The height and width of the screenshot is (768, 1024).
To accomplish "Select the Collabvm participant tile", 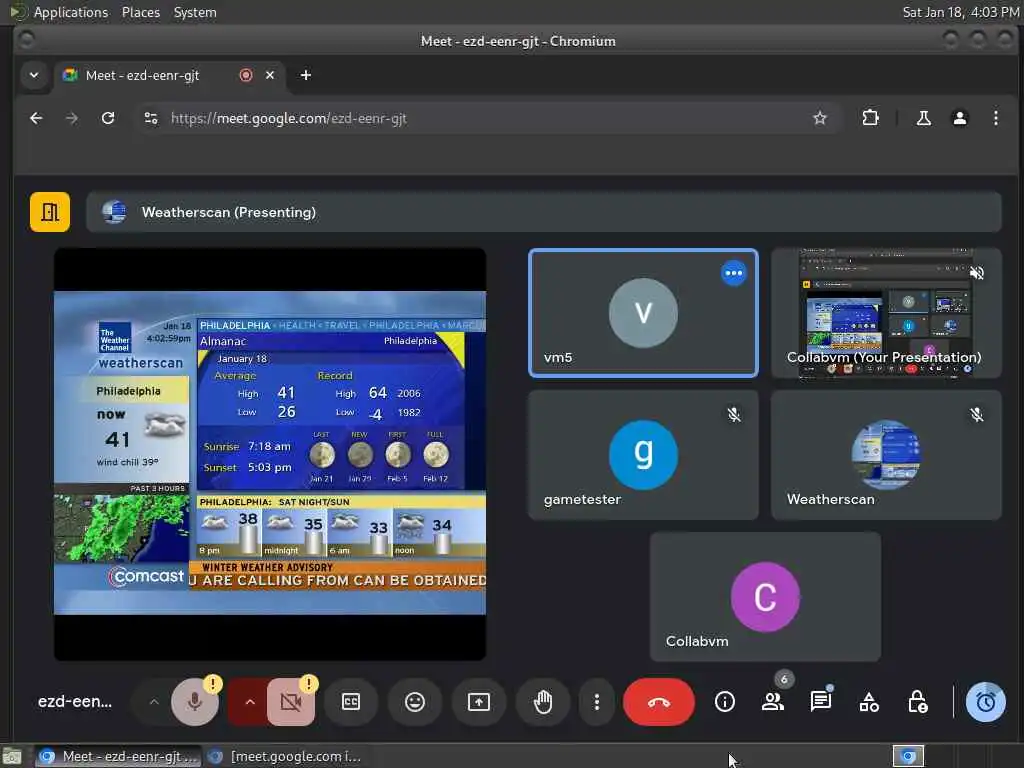I will point(765,597).
